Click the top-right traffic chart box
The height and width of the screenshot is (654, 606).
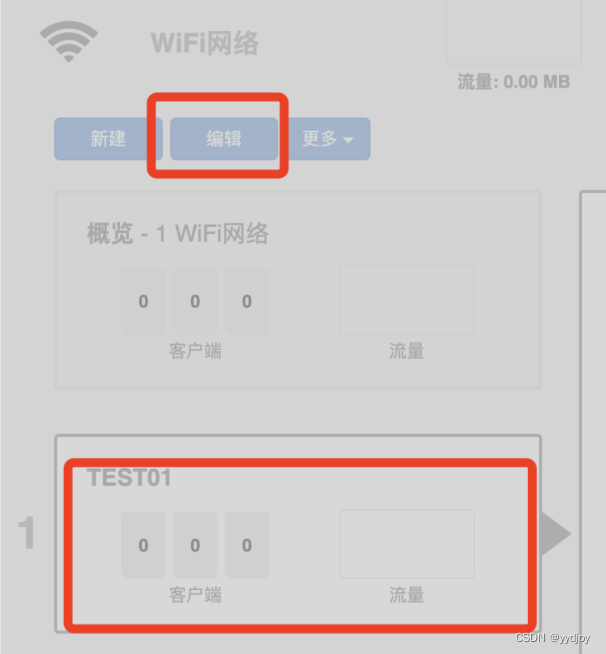(514, 33)
